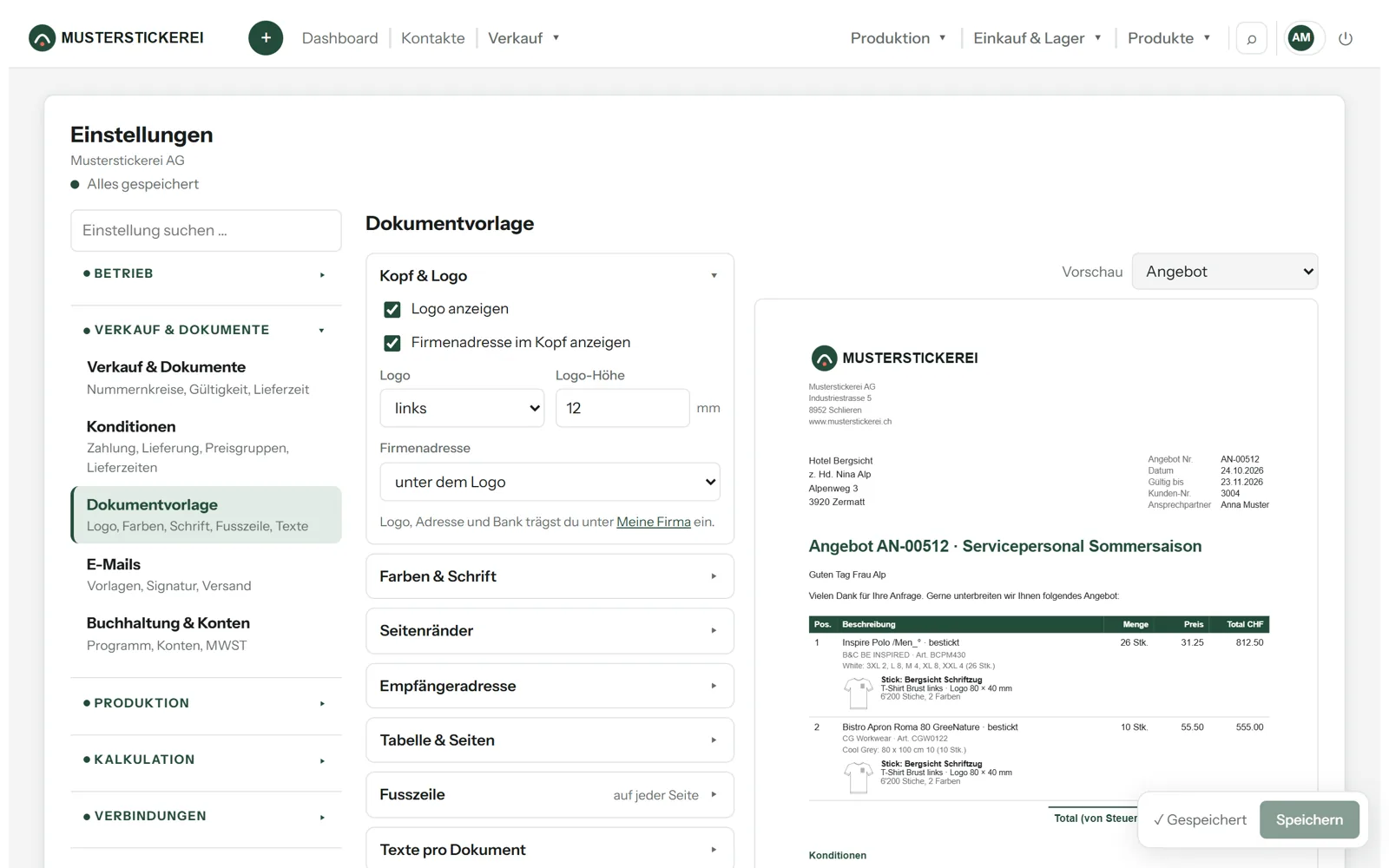Follow the Meine Firma link
Viewport: 1389px width, 868px height.
click(654, 522)
